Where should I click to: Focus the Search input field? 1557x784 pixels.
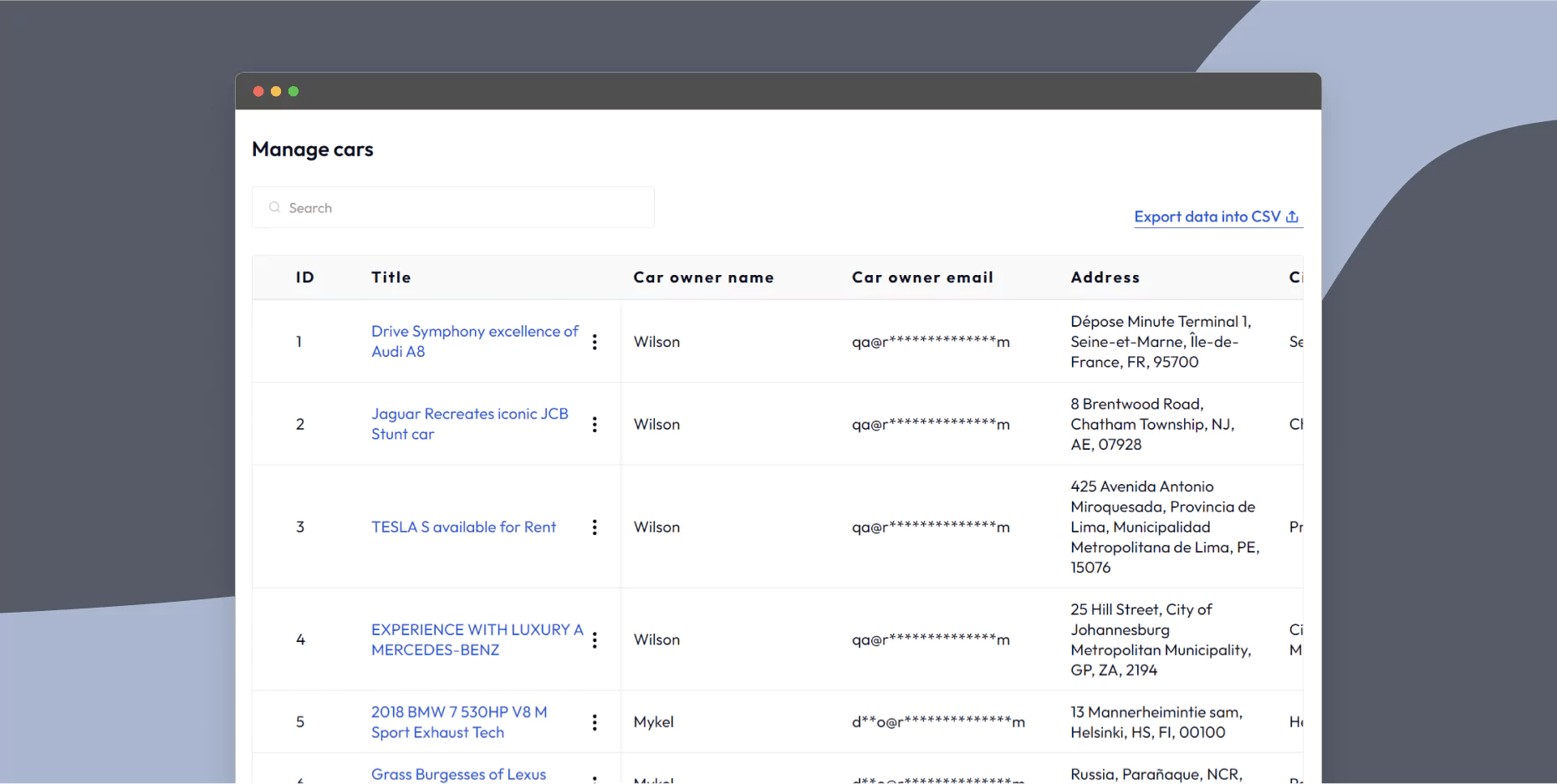tap(453, 207)
